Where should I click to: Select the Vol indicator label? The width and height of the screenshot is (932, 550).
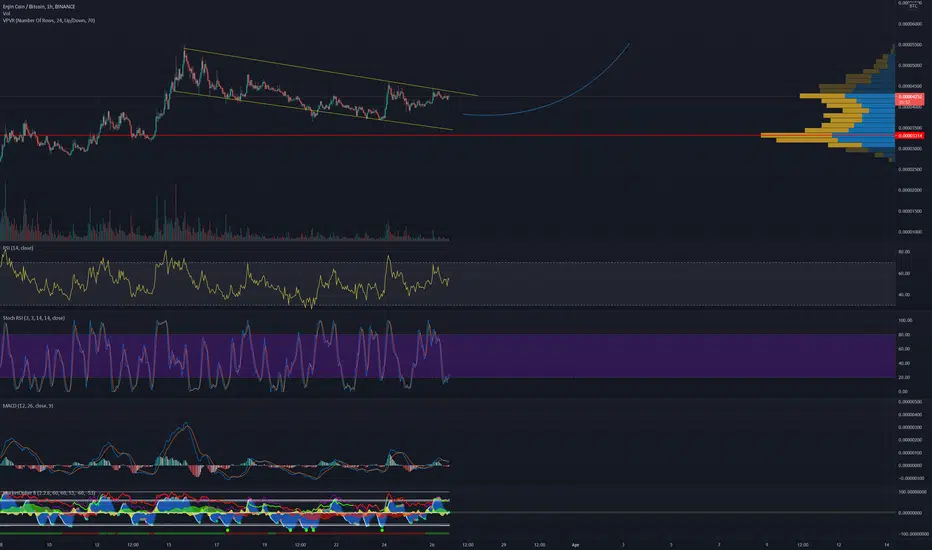(7, 14)
